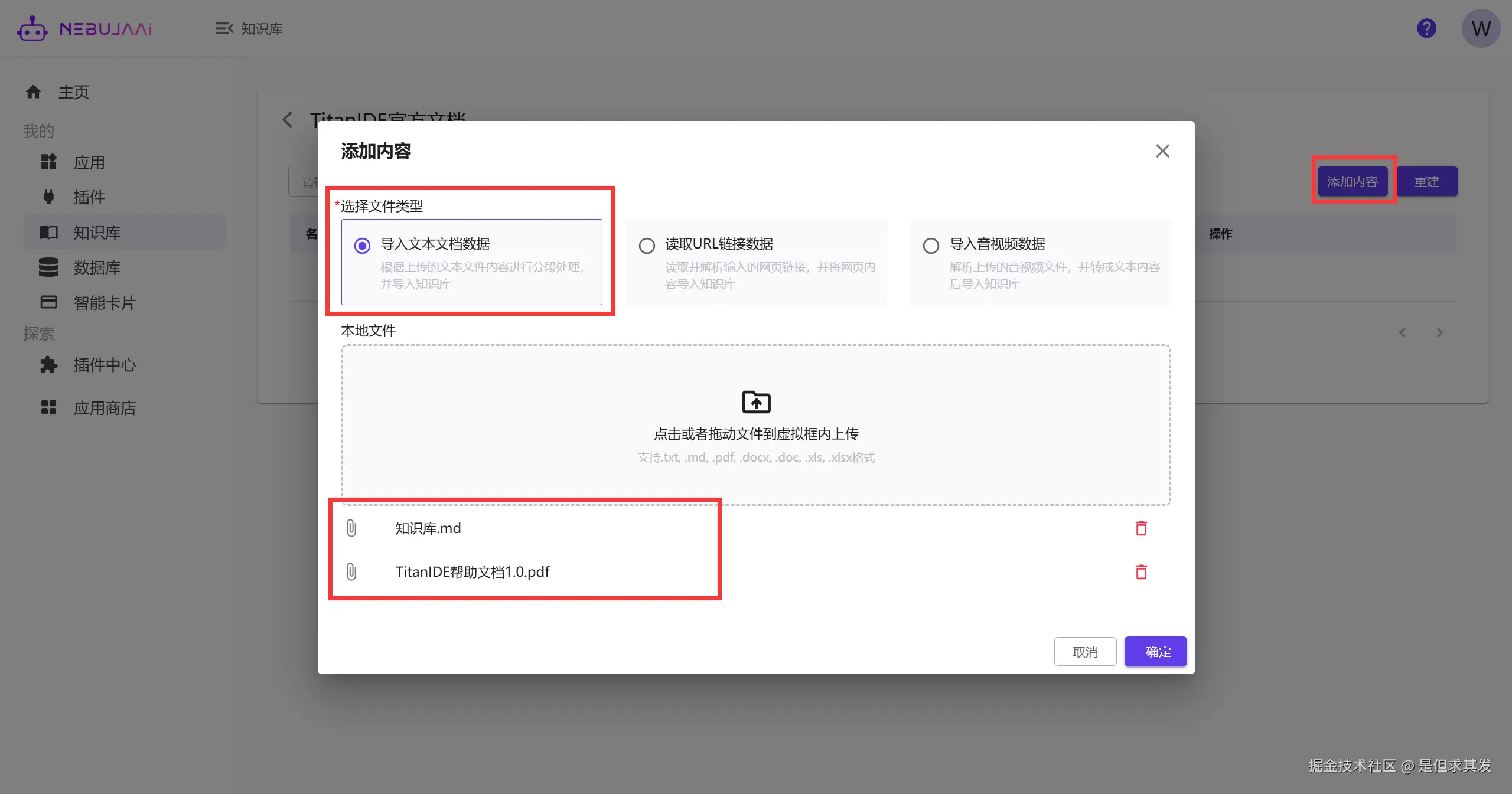Collapse the sidebar with the top toggle icon
Image resolution: width=1512 pixels, height=794 pixels.
pos(224,28)
